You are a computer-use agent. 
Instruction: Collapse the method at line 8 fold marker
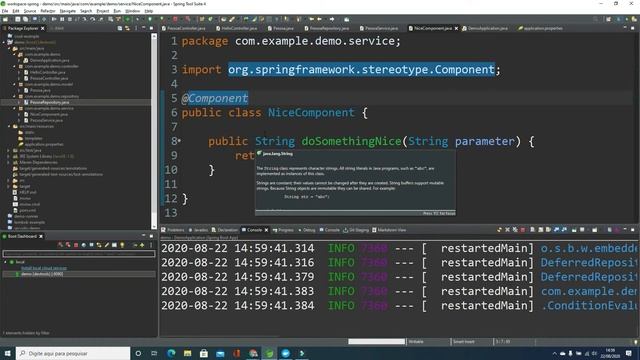click(179, 141)
